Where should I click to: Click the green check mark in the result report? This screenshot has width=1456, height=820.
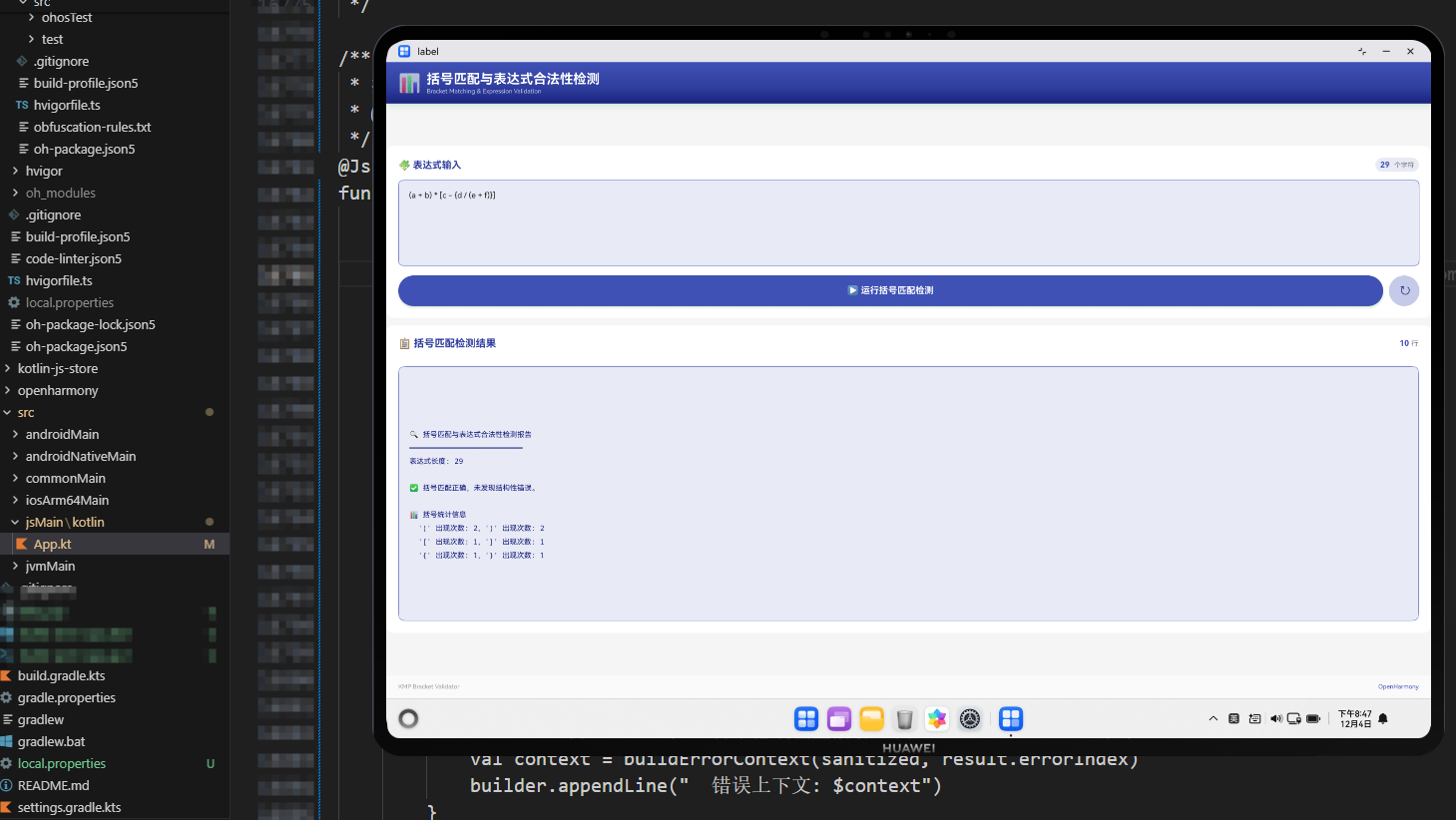(413, 488)
